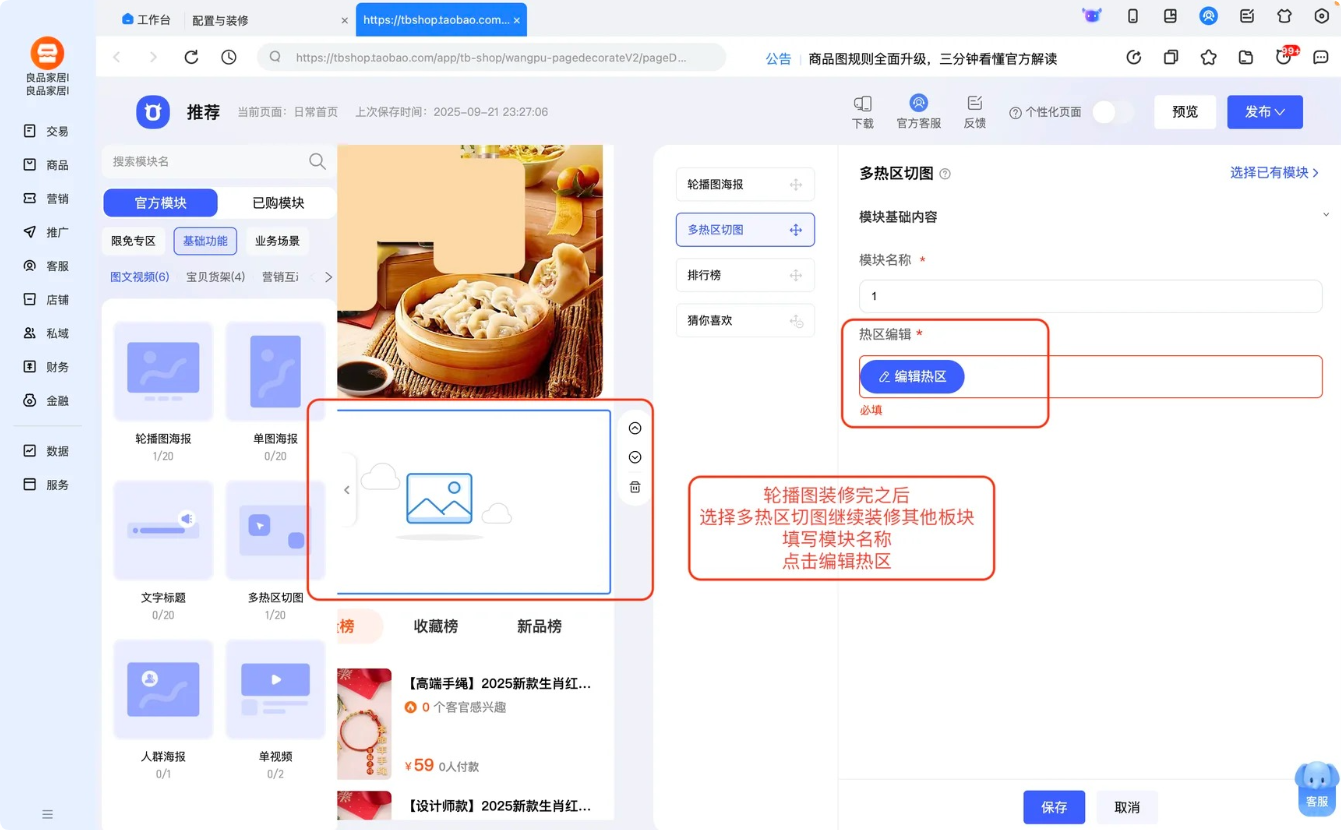1341x830 pixels.
Task: Close the 配置与装修 browser tab
Action: pos(345,20)
